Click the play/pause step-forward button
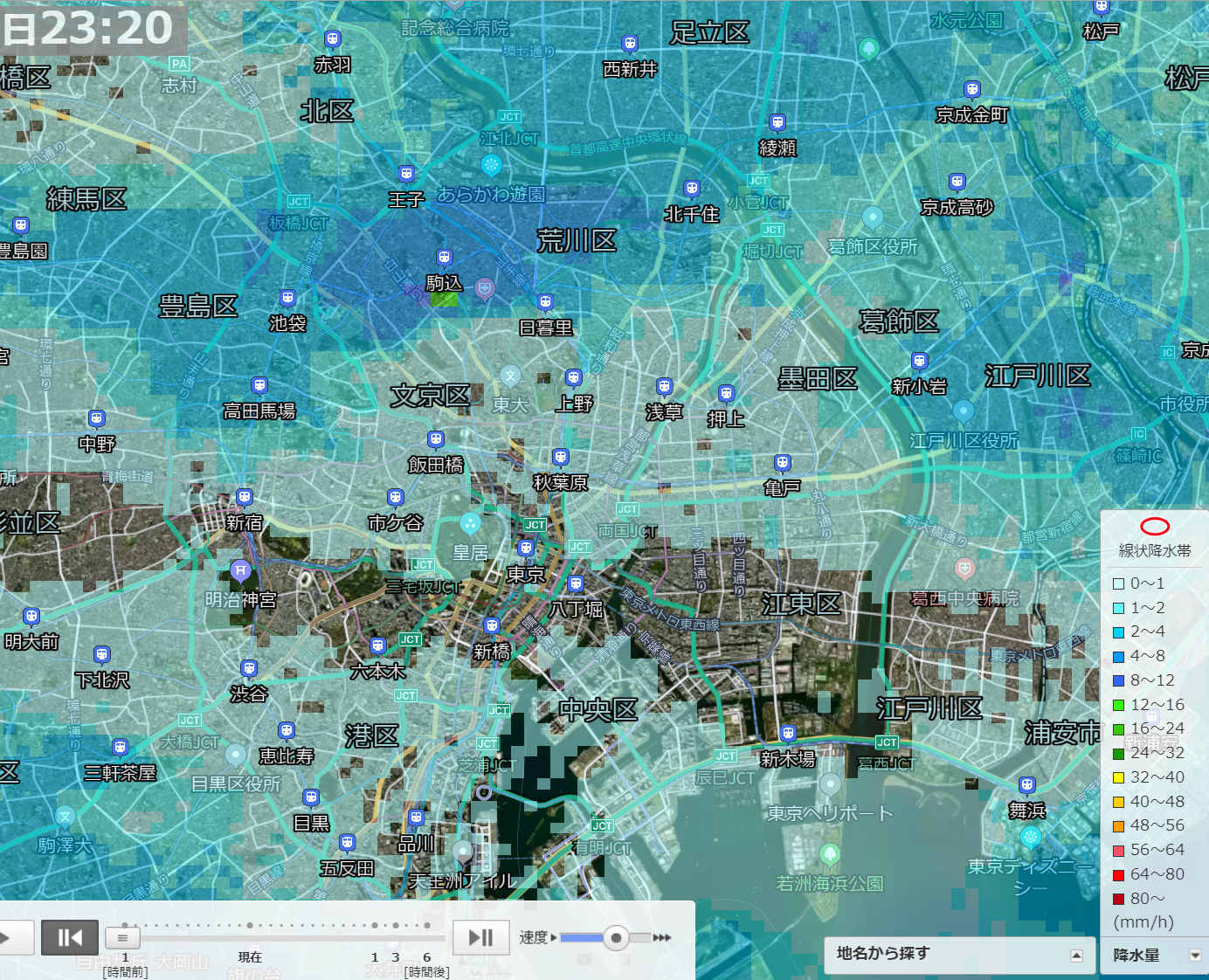This screenshot has height=980, width=1209. [481, 937]
